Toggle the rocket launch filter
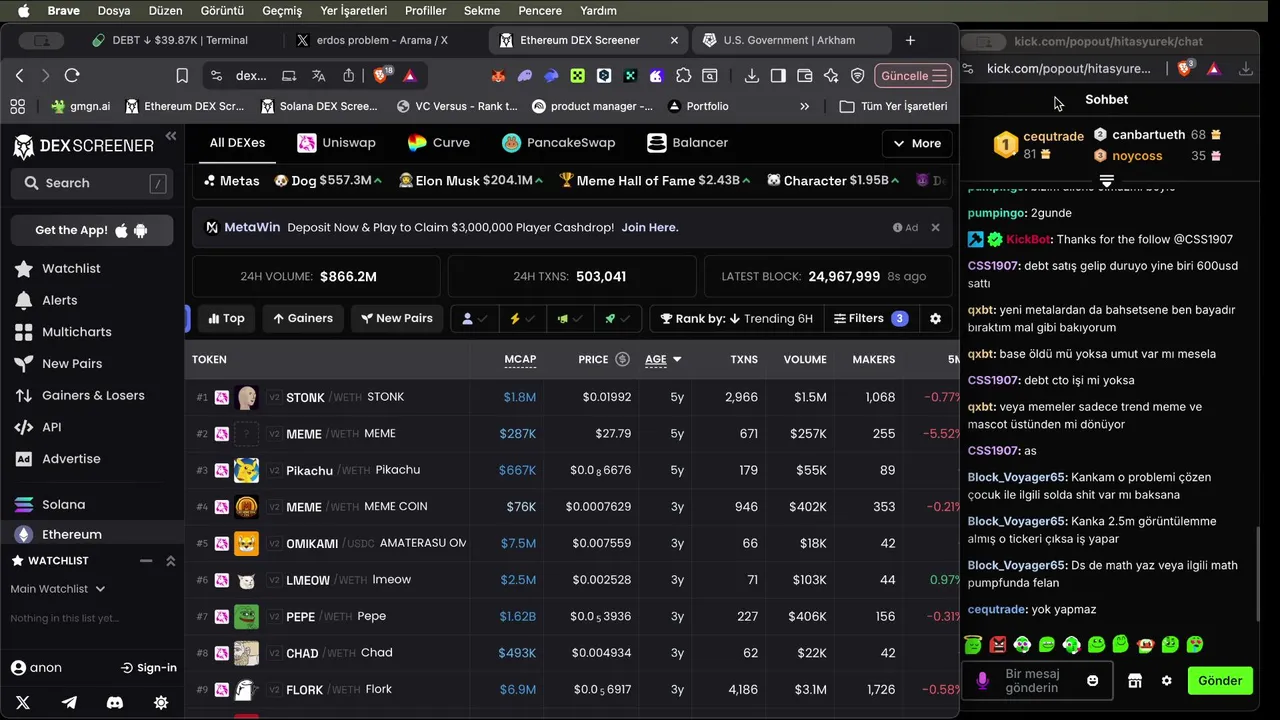 coord(616,319)
